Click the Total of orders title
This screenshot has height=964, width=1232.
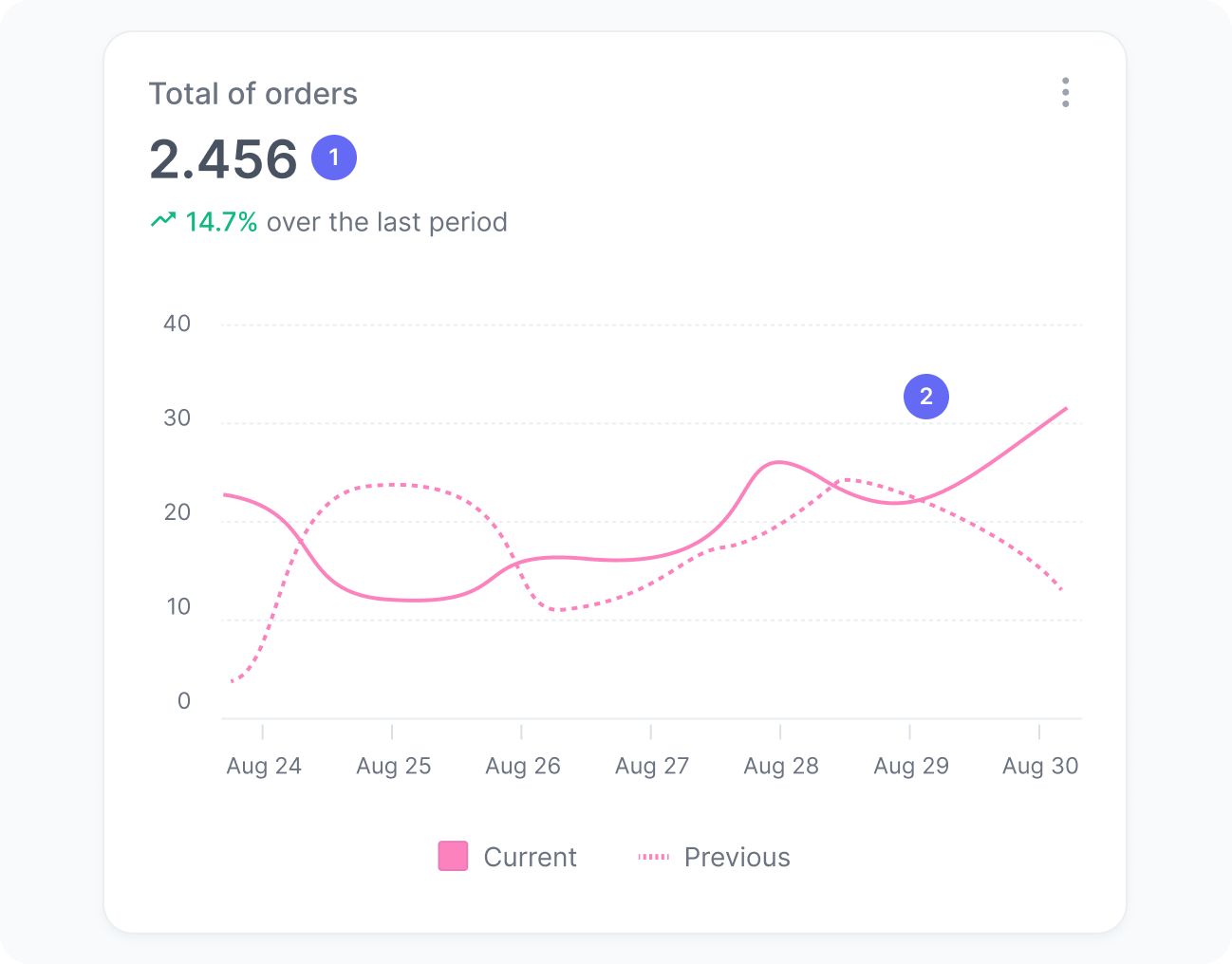253,93
